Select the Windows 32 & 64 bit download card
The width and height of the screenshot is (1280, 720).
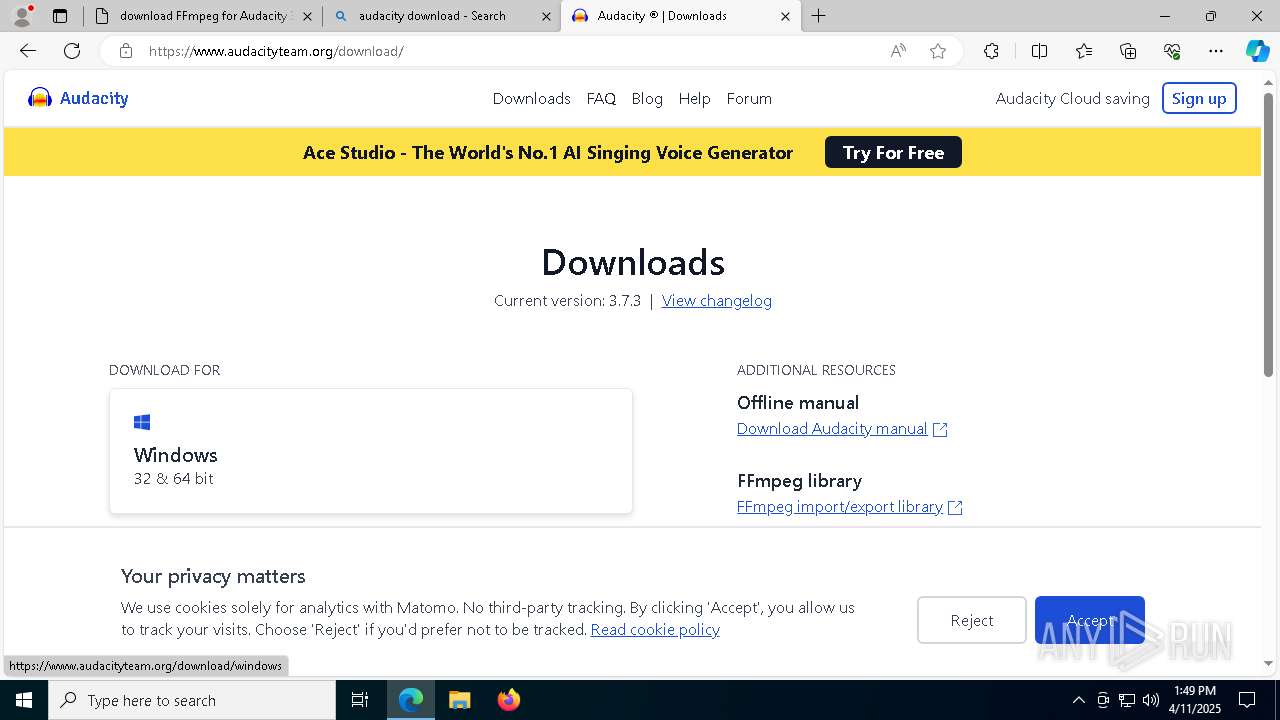coord(371,451)
